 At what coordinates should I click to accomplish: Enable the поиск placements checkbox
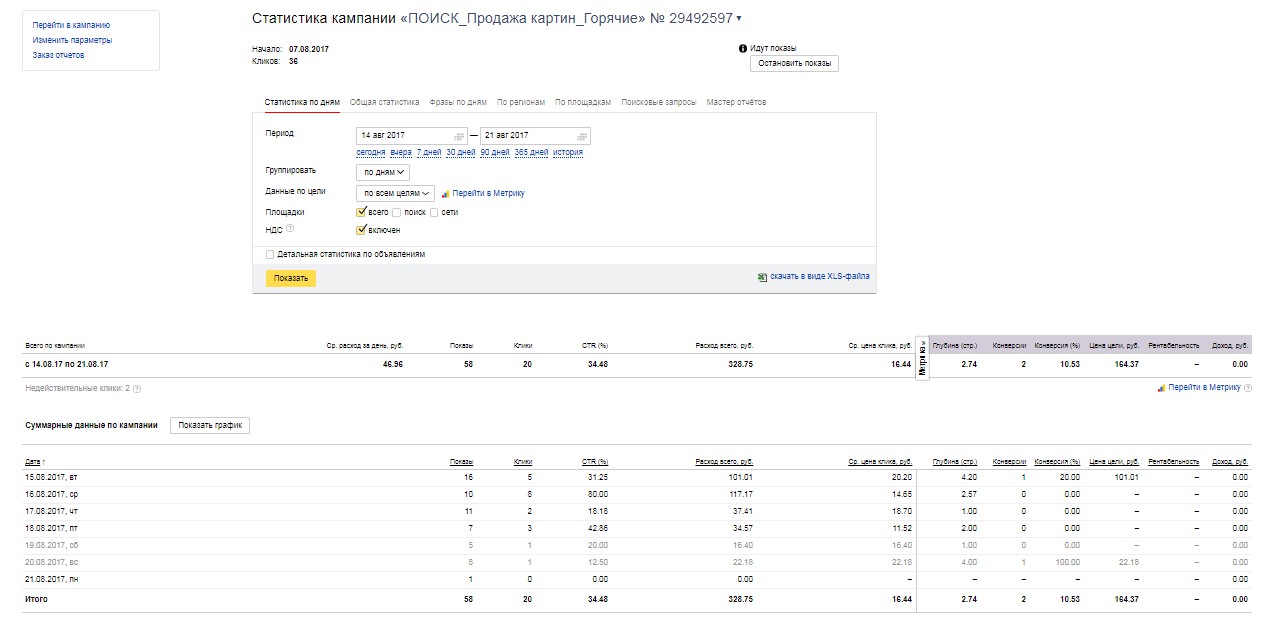397,212
